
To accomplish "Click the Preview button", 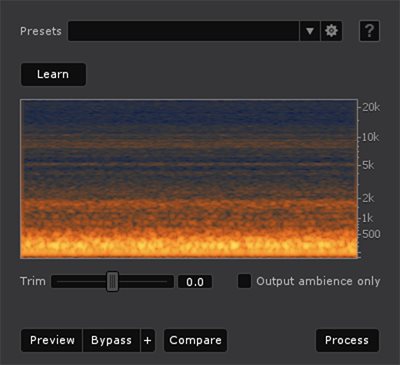I will 52,340.
